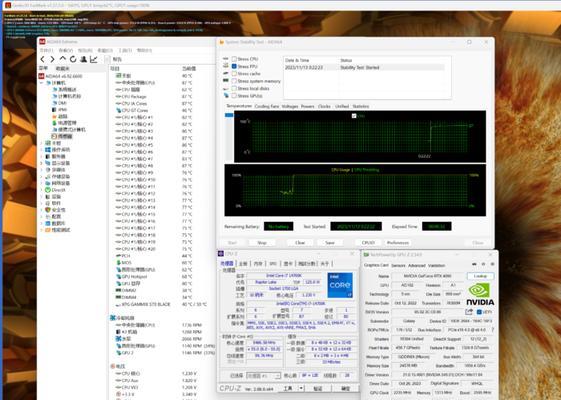Viewport: 561px width, 400px height.
Task: Click the Lookup button in GPU-Z
Action: pyautogui.click(x=480, y=276)
